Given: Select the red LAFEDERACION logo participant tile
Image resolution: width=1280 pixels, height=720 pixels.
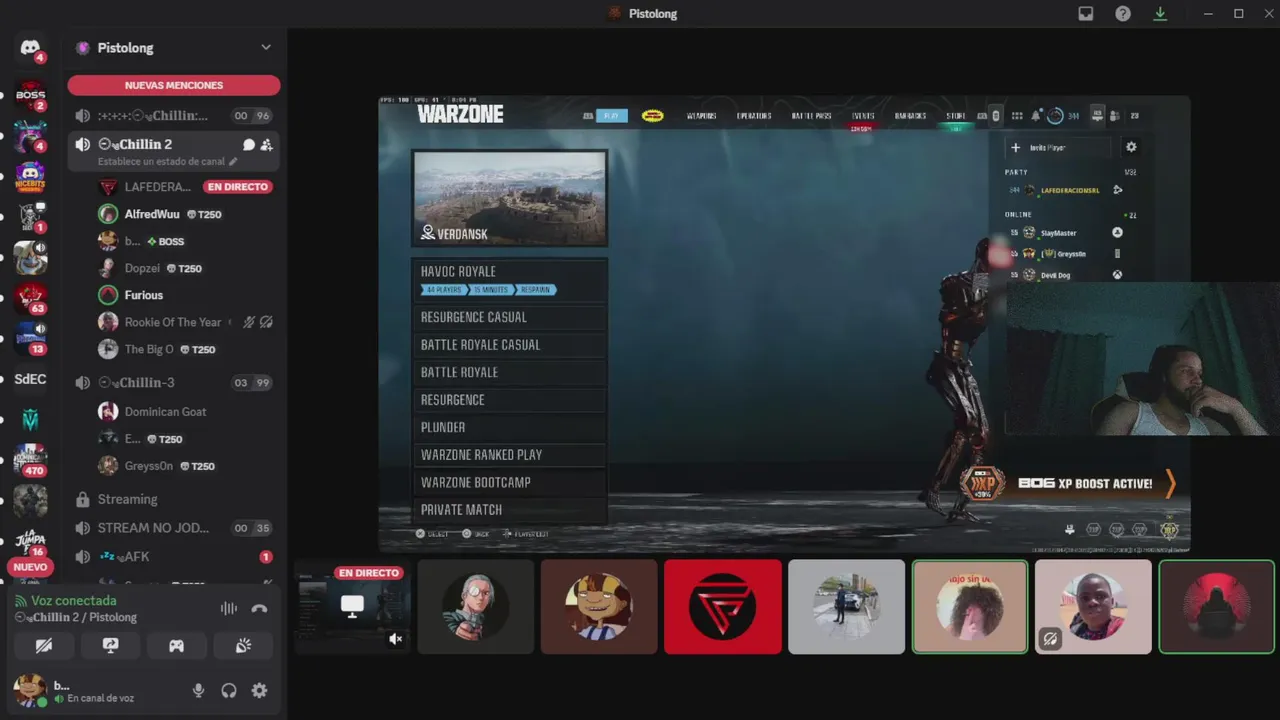Looking at the screenshot, I should [723, 607].
